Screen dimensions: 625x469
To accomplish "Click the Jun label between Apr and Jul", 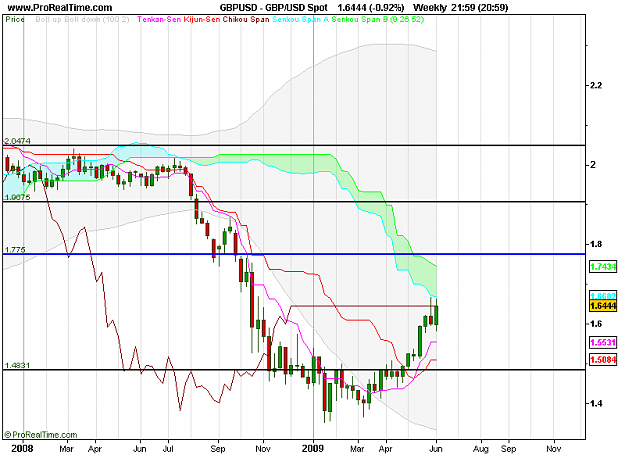I will 140,449.
